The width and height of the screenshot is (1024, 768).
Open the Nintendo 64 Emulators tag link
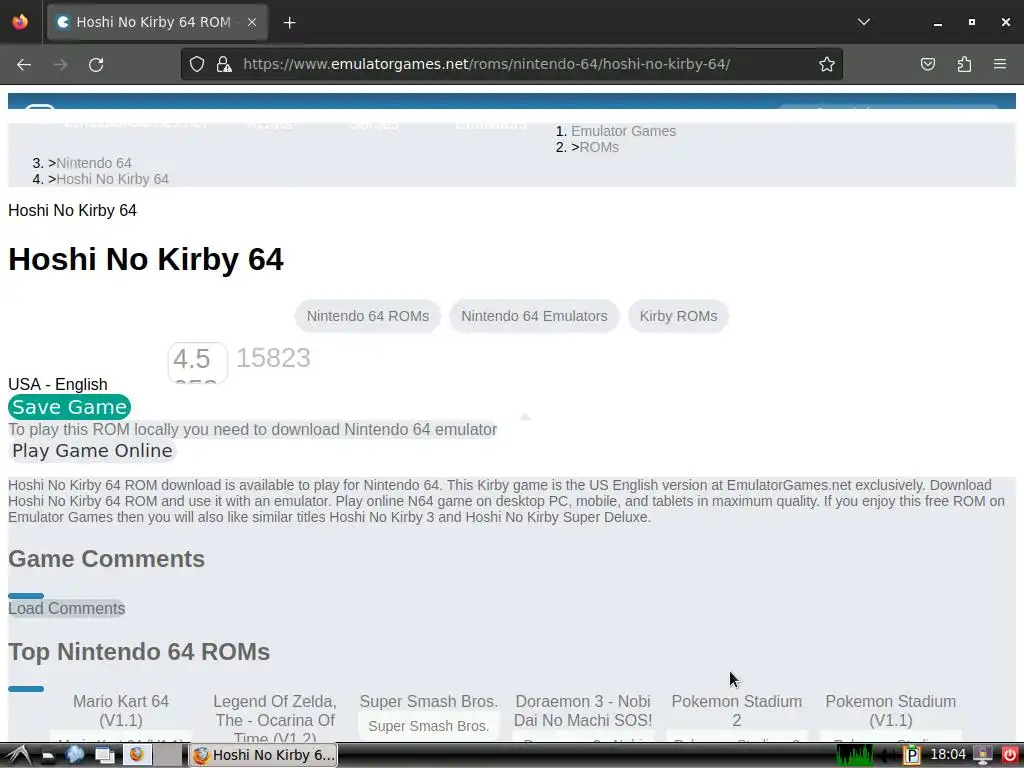coord(534,316)
